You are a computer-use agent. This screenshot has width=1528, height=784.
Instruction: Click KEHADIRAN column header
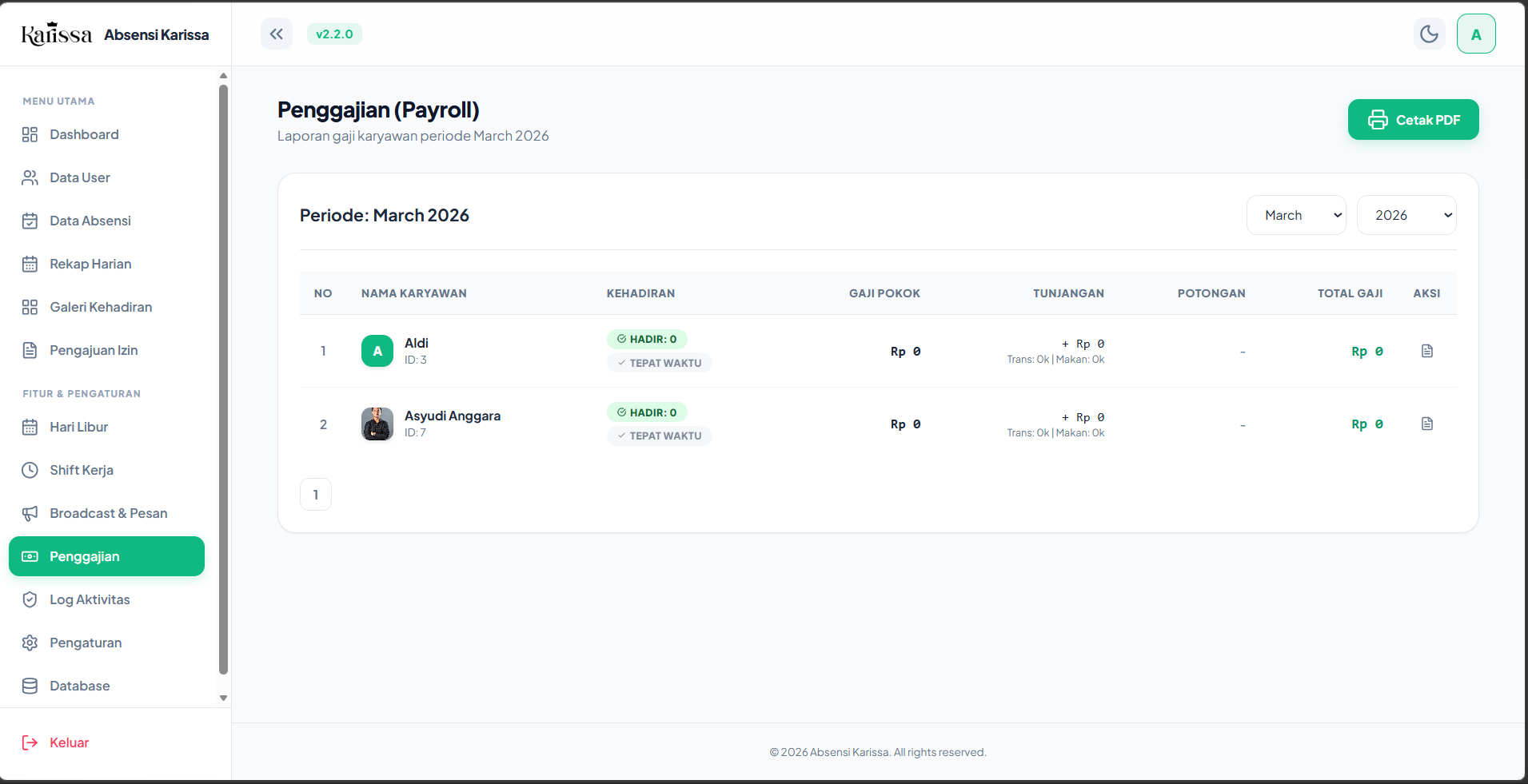coord(640,293)
